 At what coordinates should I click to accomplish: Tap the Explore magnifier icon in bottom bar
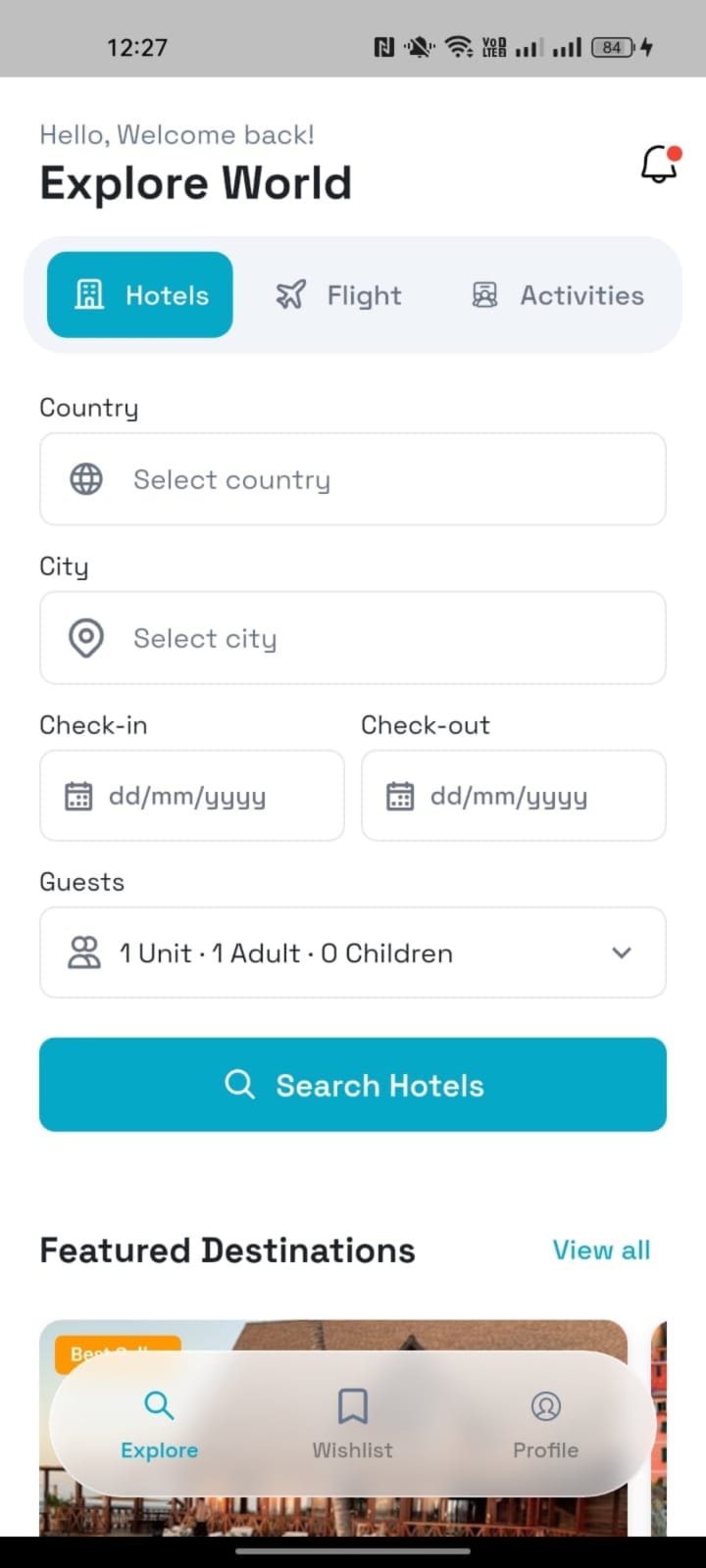159,1406
